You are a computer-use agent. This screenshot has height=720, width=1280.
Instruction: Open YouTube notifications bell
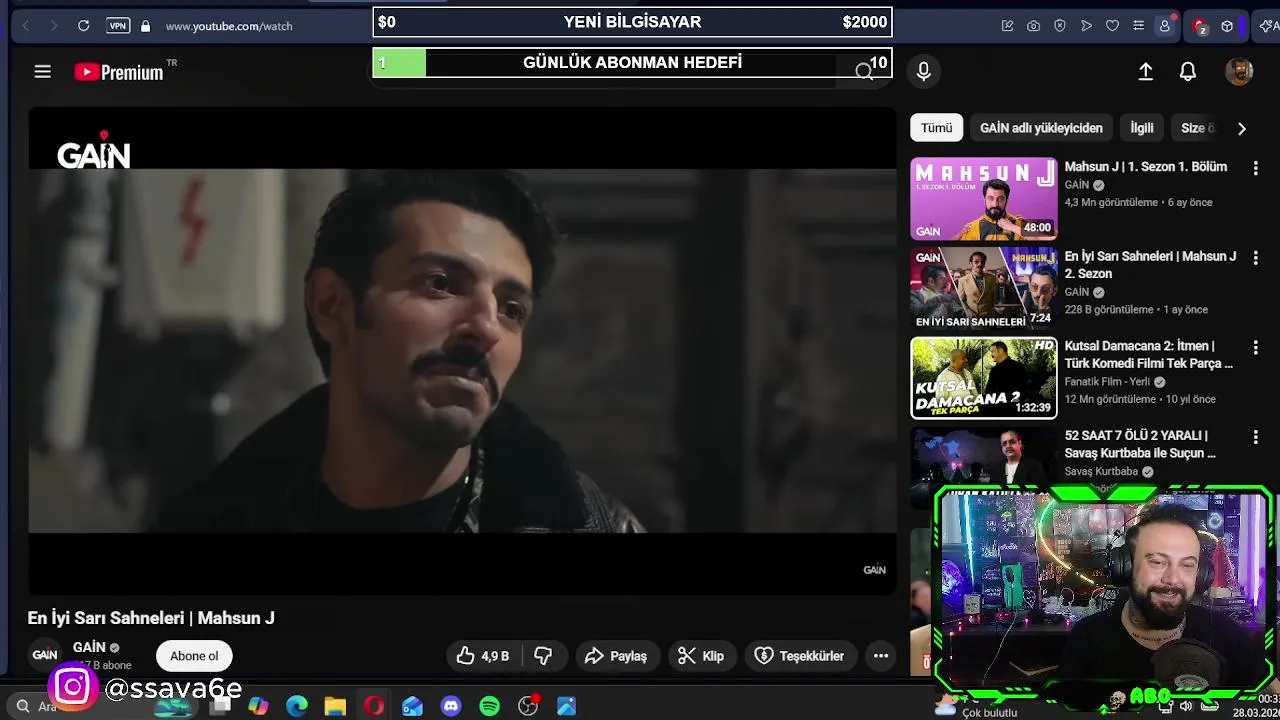[x=1188, y=71]
